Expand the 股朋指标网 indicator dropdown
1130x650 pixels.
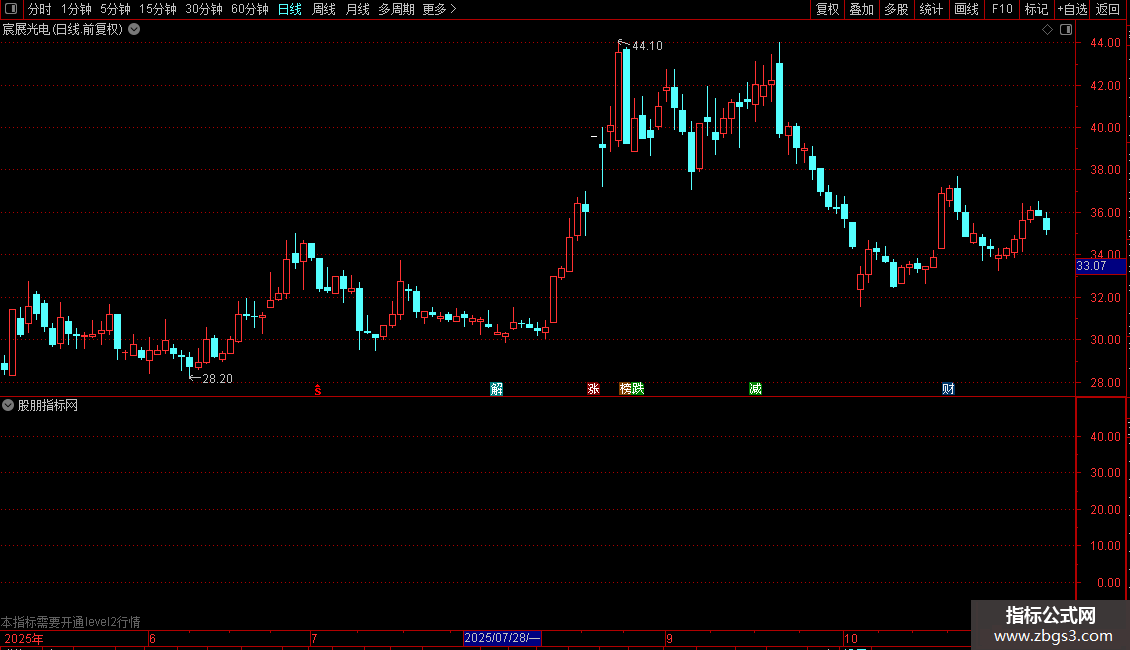pyautogui.click(x=8, y=406)
